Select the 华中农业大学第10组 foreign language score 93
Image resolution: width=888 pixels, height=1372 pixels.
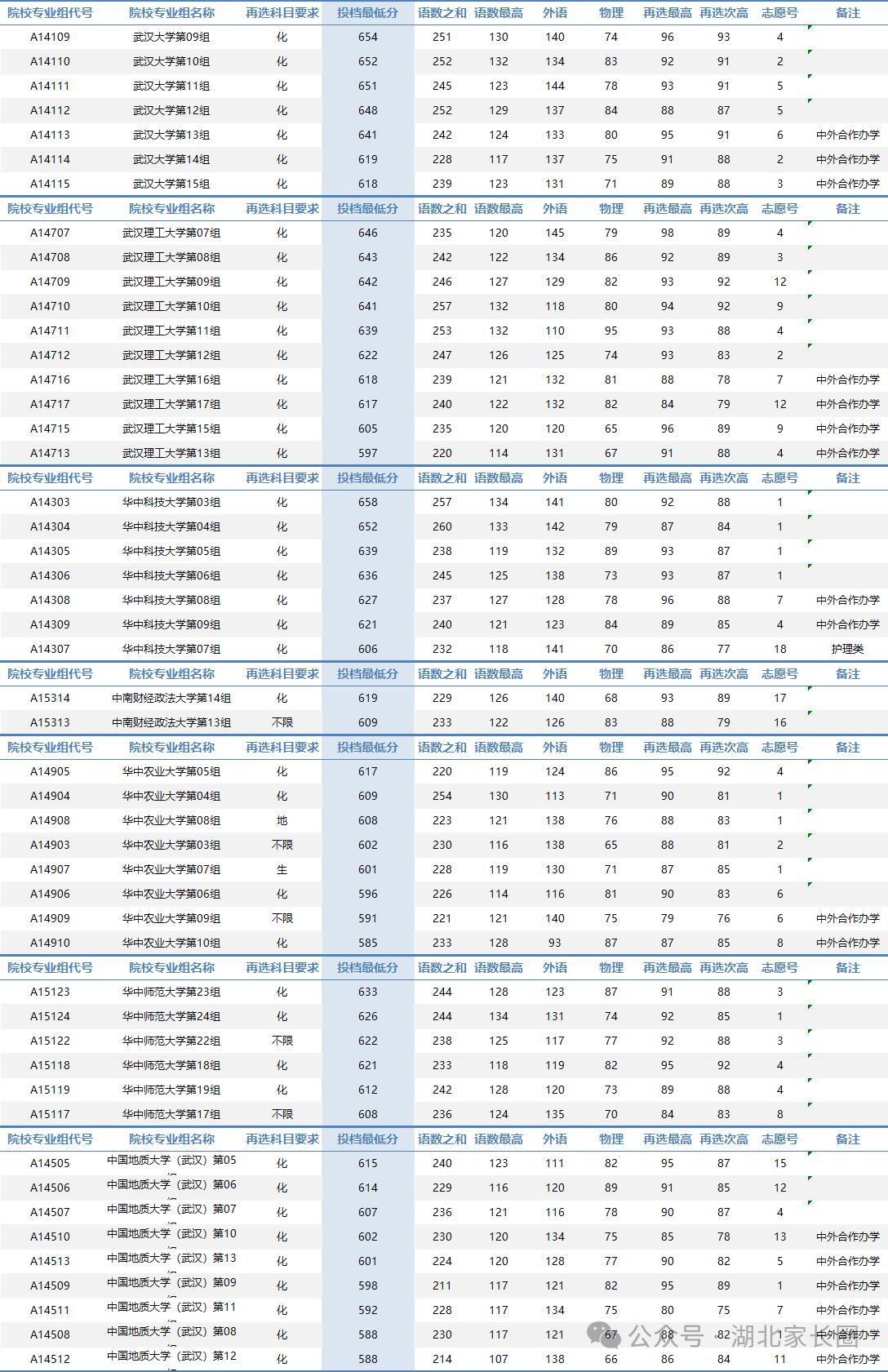tap(555, 943)
